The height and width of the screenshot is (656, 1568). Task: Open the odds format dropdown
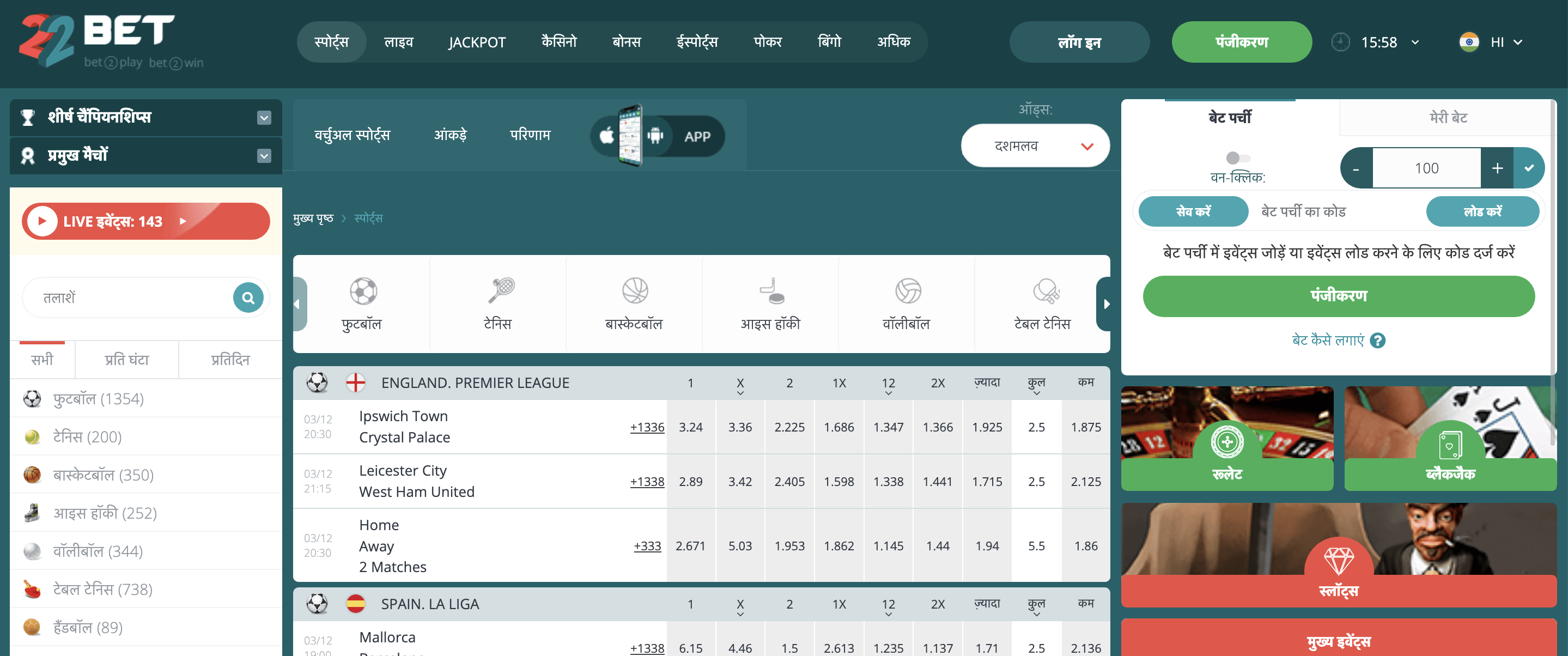coord(1035,146)
